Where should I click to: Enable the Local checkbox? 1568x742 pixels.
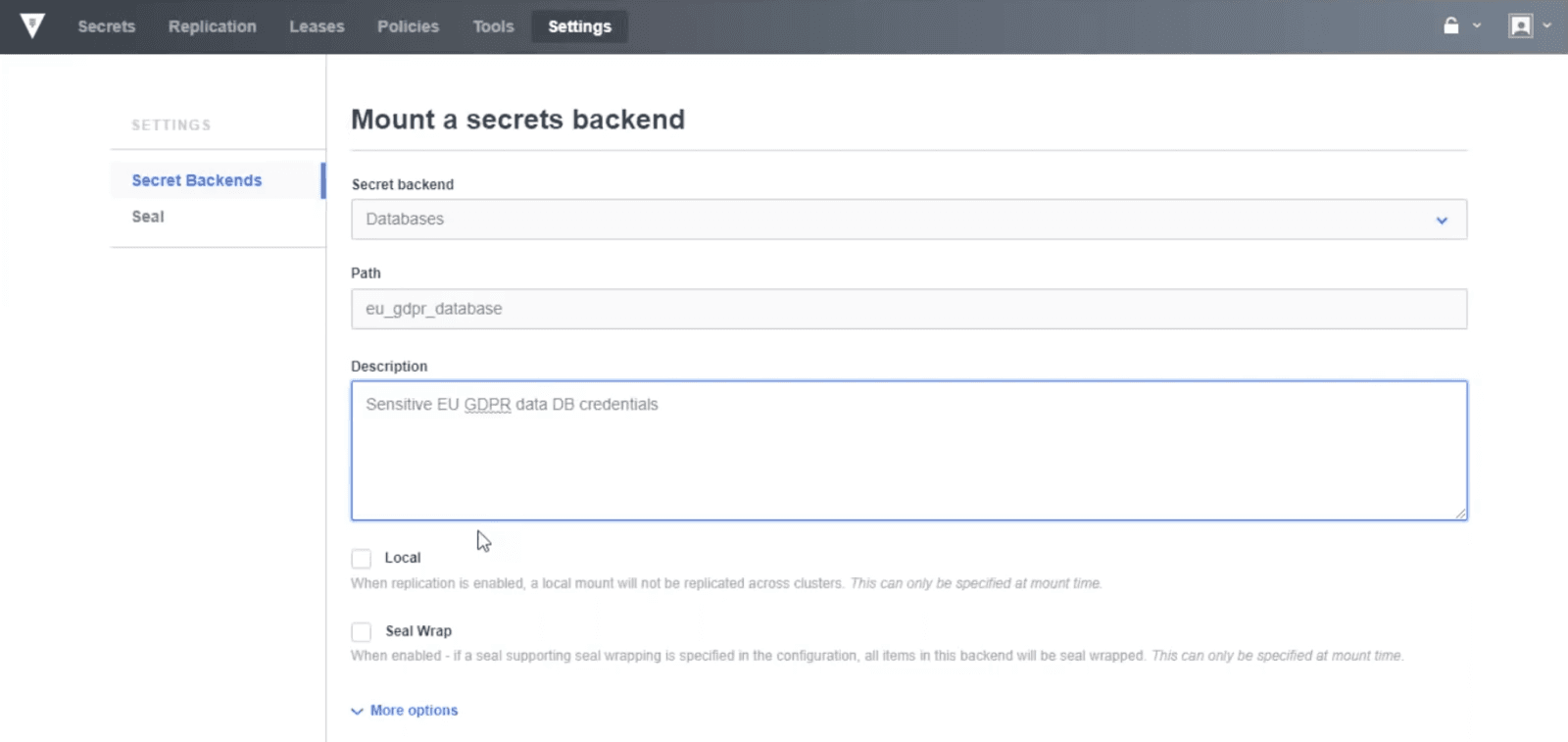tap(362, 559)
